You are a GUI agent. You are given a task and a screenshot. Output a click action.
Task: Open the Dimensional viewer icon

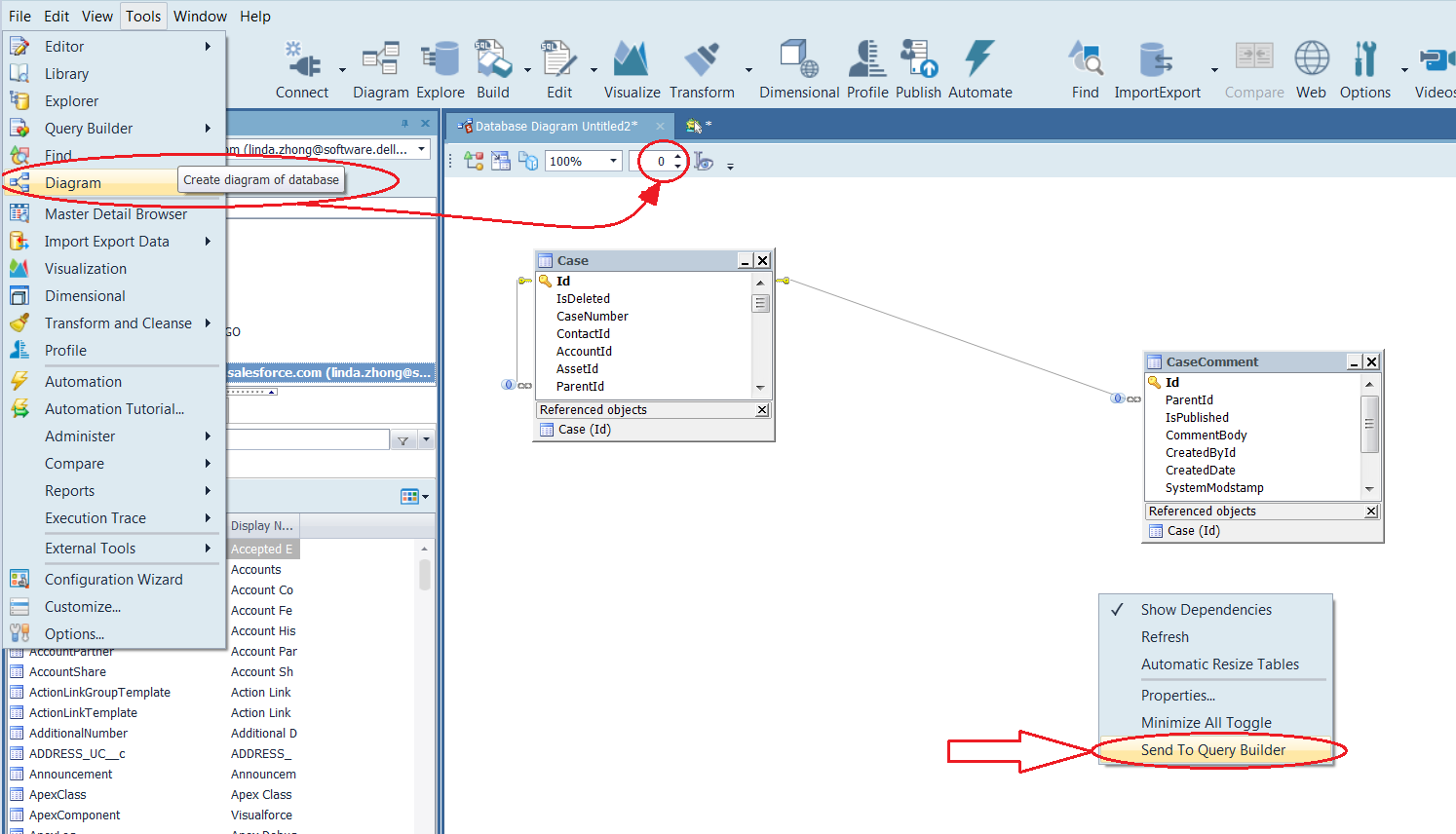tap(798, 62)
